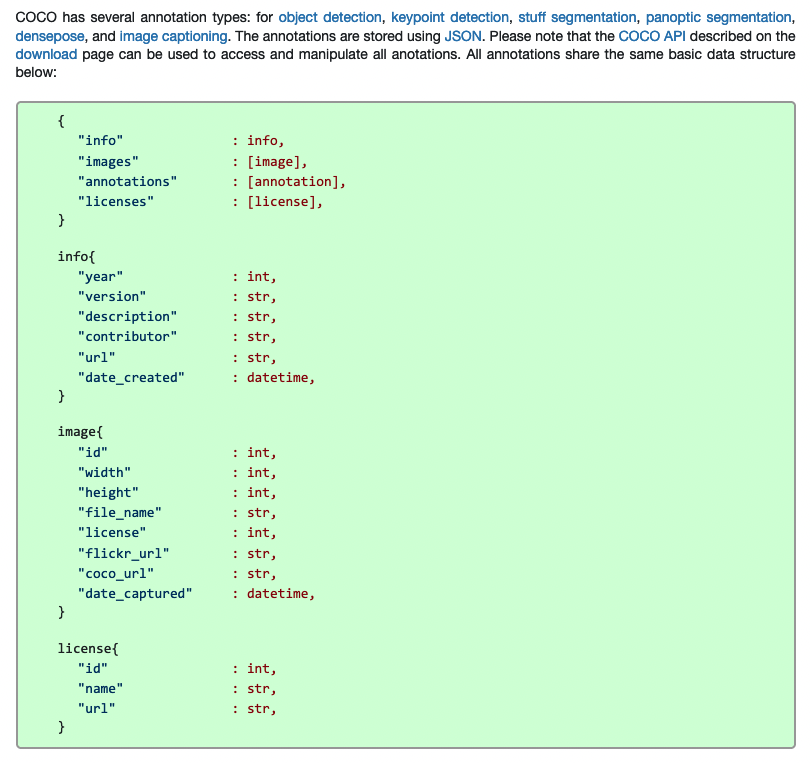The height and width of the screenshot is (763, 810).
Task: Select the "images" key text
Action: pos(108,162)
